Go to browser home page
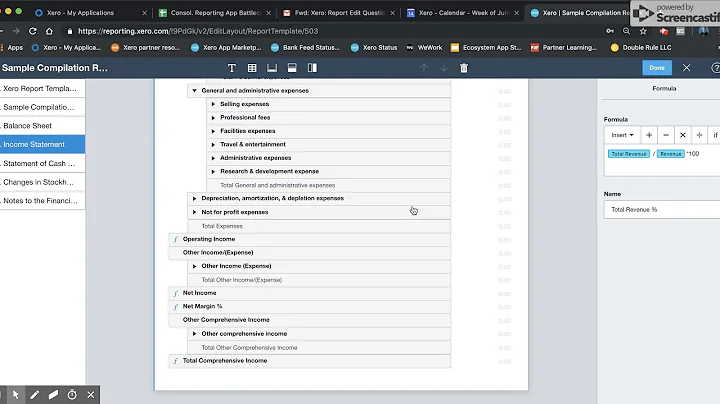 [49, 31]
